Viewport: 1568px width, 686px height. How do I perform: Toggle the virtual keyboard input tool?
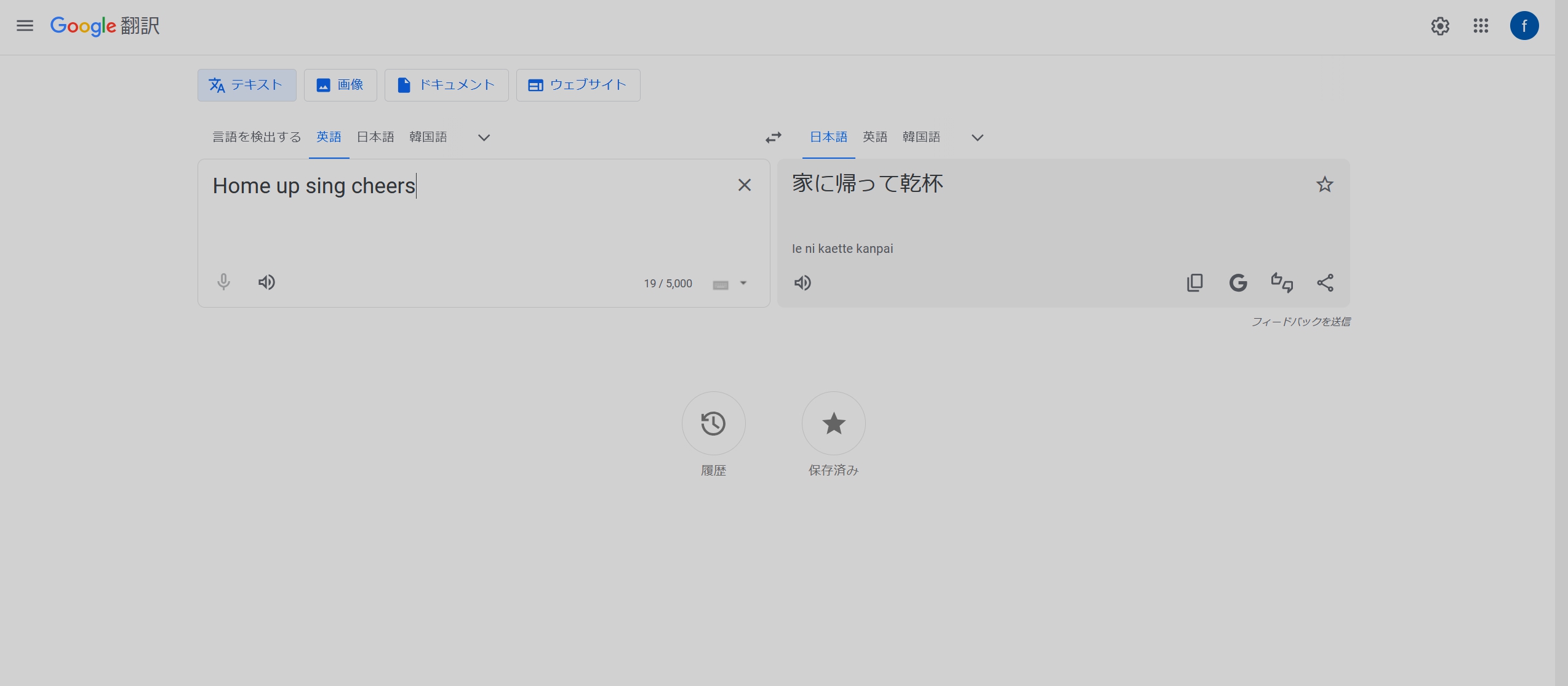721,284
